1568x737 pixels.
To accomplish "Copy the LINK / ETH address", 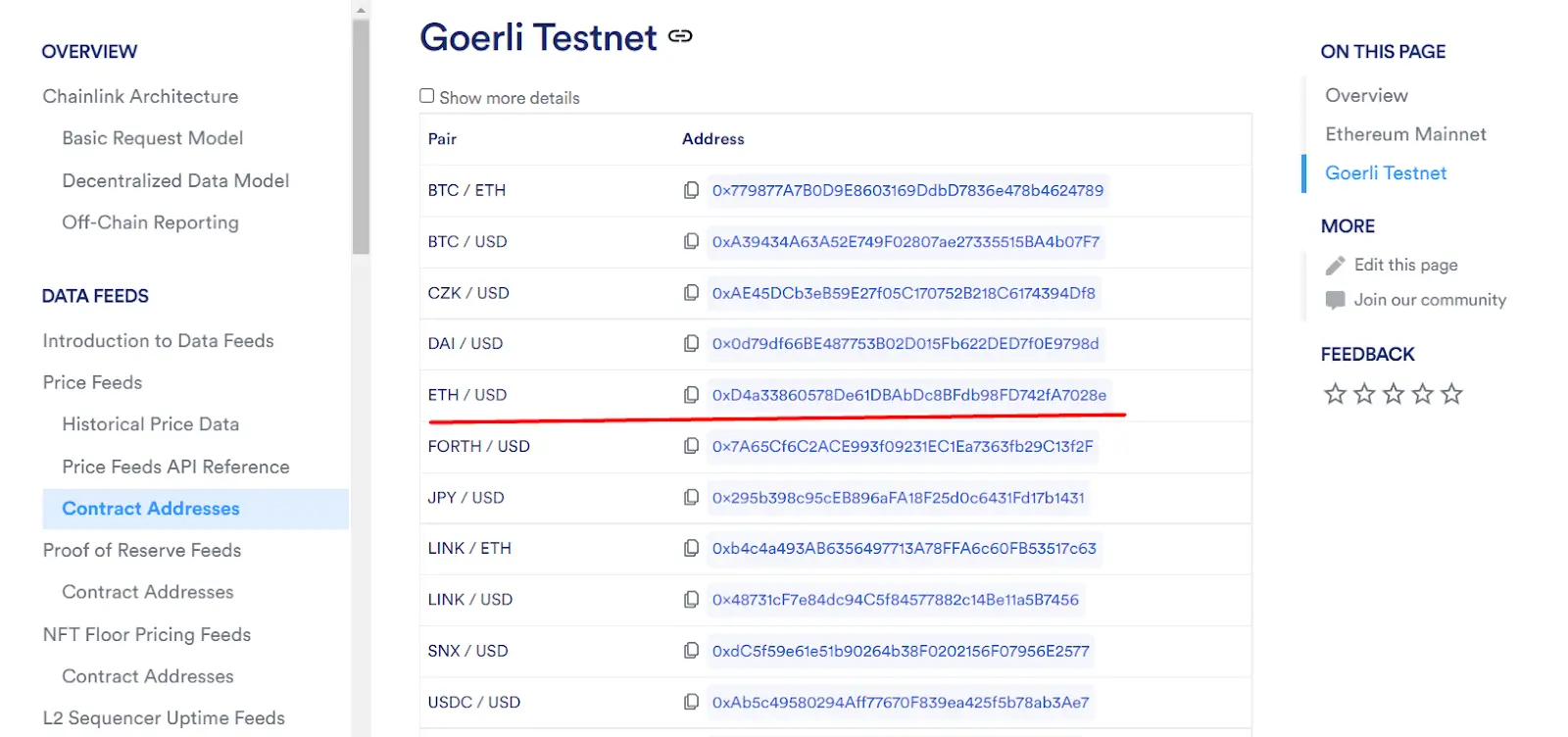I will (691, 549).
